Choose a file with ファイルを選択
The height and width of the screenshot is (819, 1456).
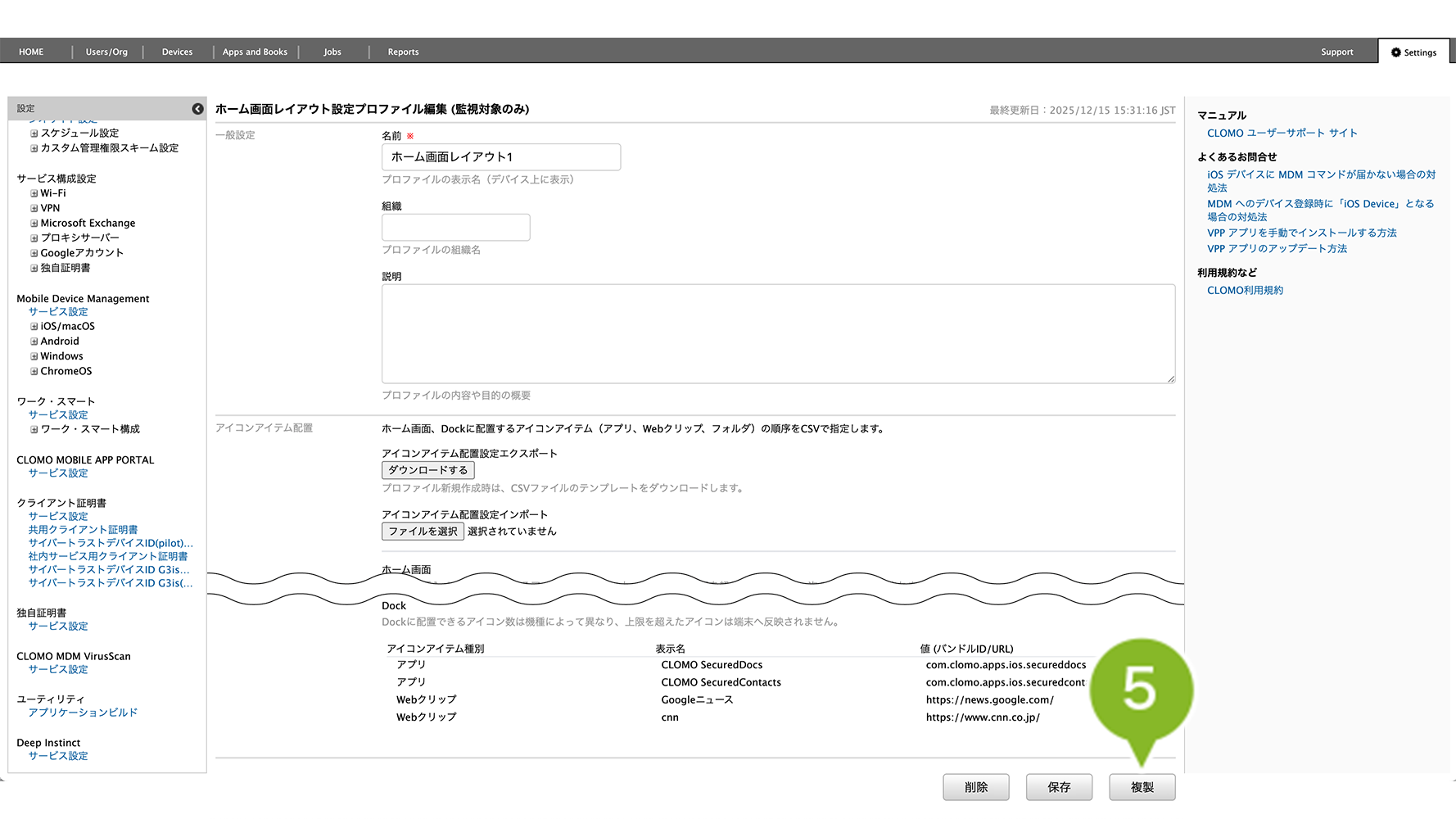(x=423, y=532)
